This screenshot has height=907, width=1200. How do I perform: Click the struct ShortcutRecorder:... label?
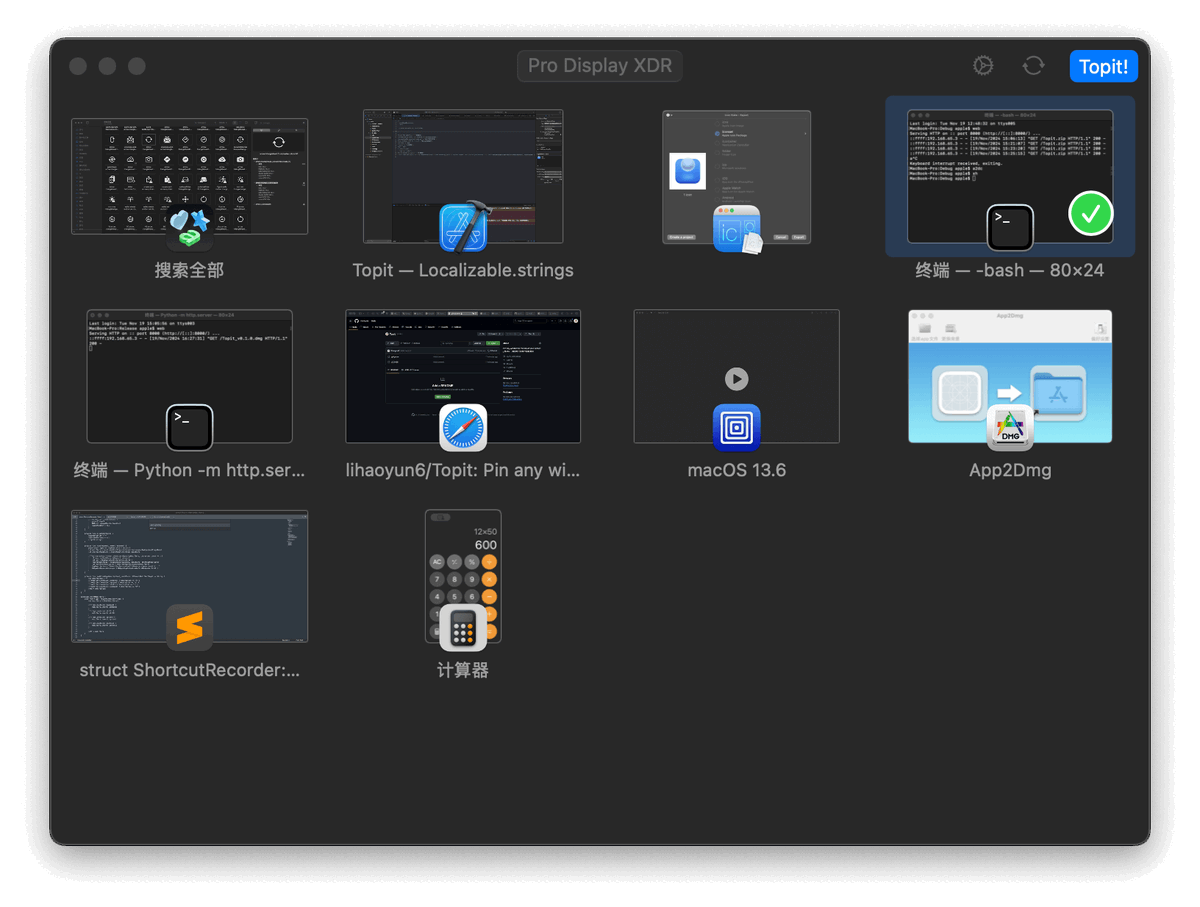pos(189,670)
